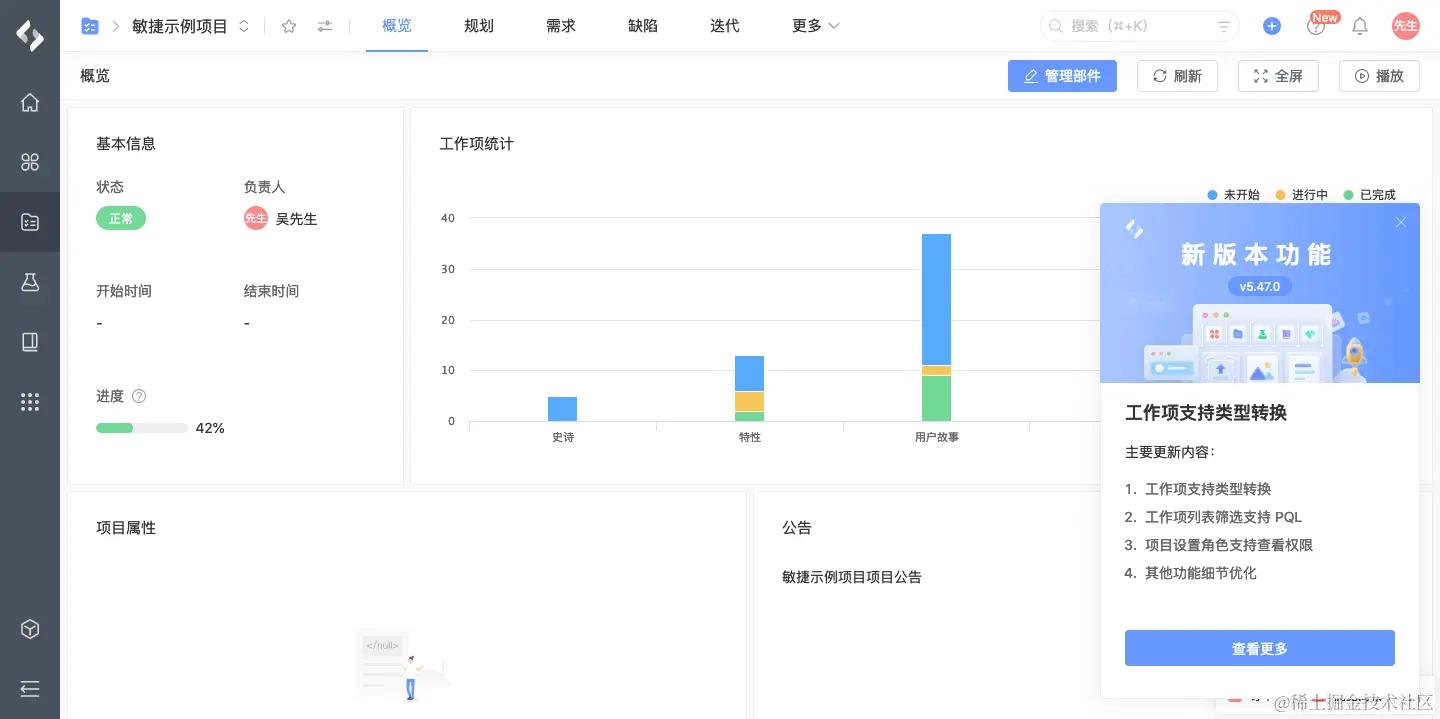Click the 正常 status badge
Viewport: 1440px width, 719px height.
tap(121, 218)
